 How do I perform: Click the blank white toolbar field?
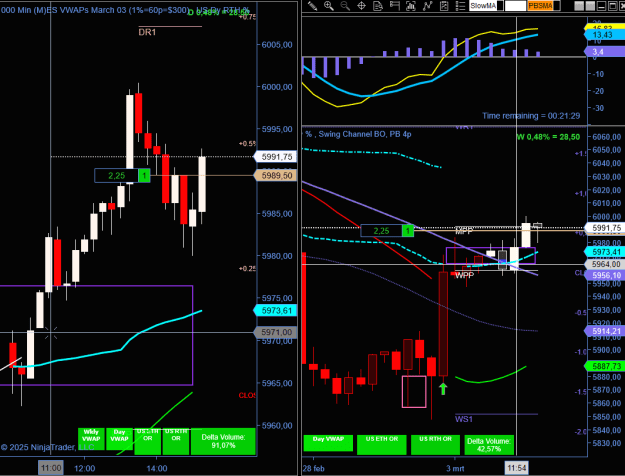pos(515,6)
